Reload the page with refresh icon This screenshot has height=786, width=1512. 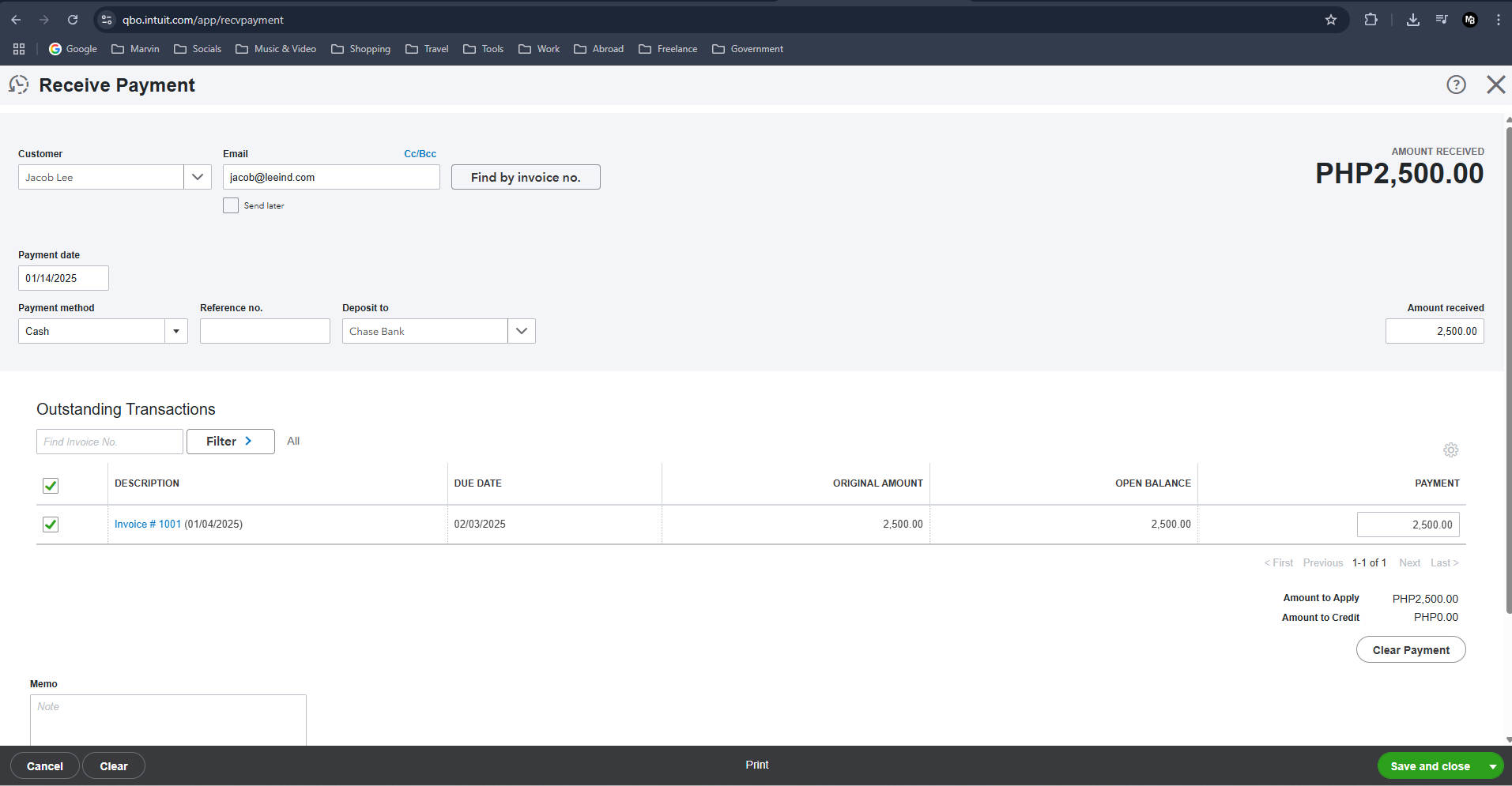point(73,20)
